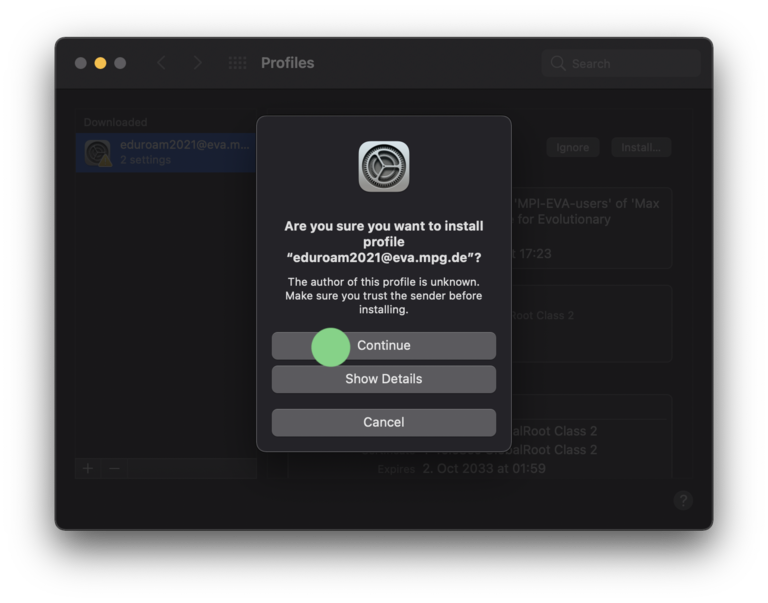Click the eduroam profile's gear warning icon
Image resolution: width=768 pixels, height=603 pixels.
[x=98, y=153]
